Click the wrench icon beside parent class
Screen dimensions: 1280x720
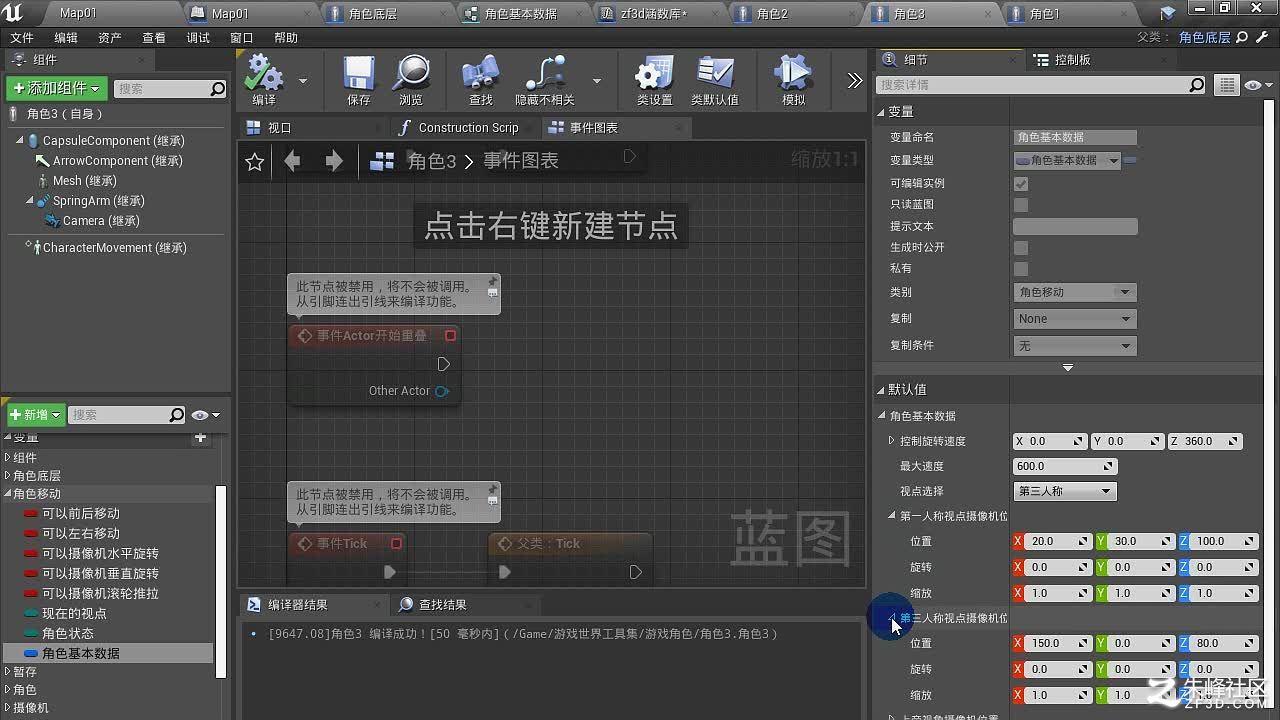pyautogui.click(x=1262, y=38)
